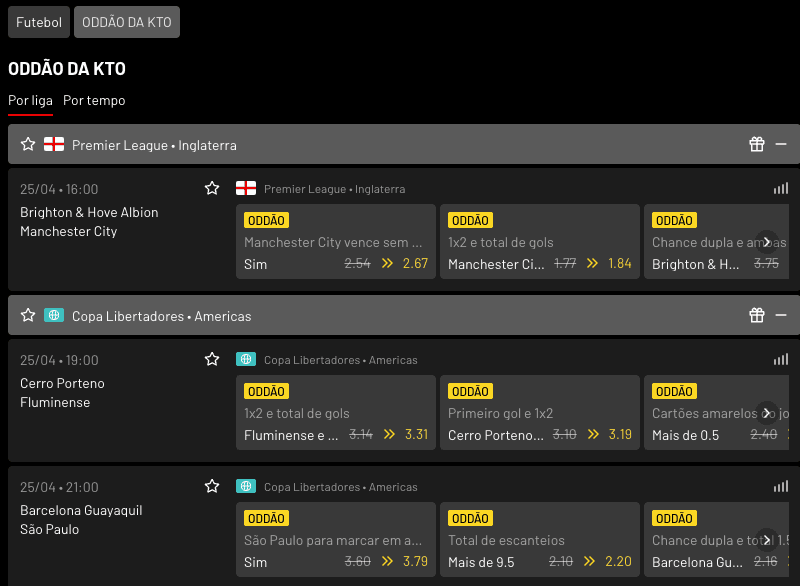Select São Paulo para marcar Sim 3.79

pos(336,539)
